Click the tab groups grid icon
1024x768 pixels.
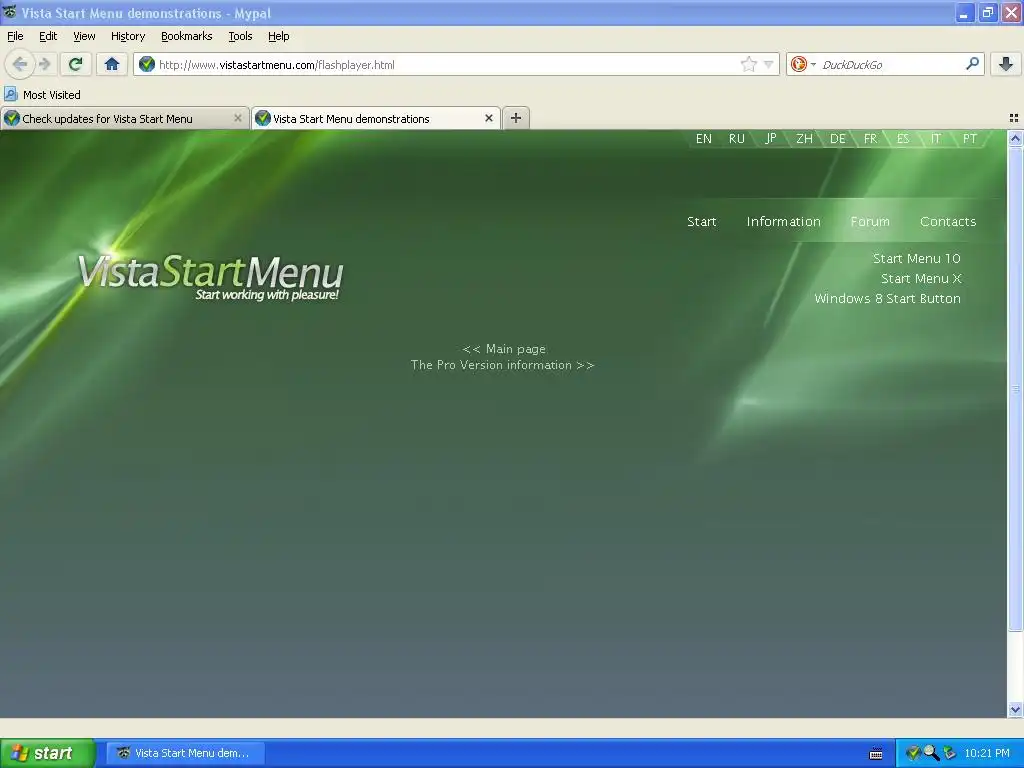(1014, 118)
